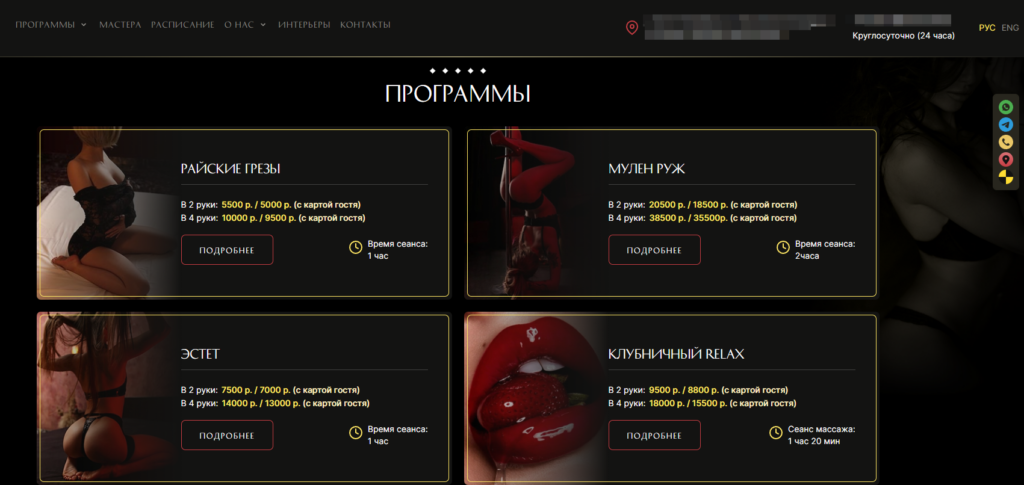Screen dimensions: 1024x485
Task: Expand the О нас dropdown menu
Action: 245,25
